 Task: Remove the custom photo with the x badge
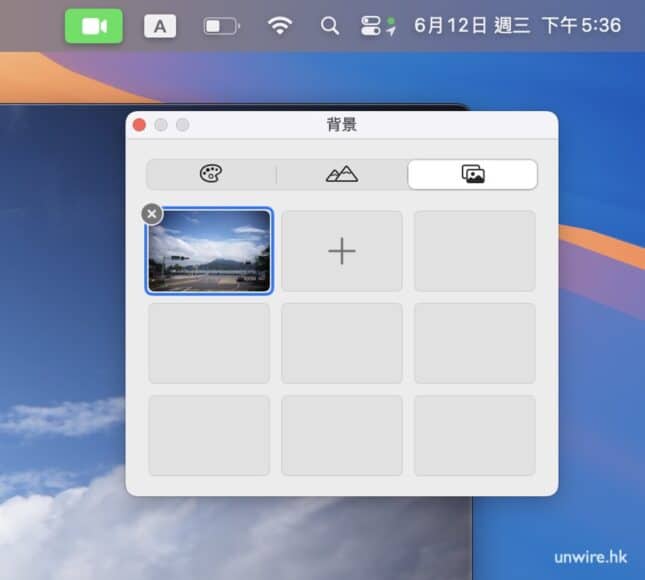[151, 213]
